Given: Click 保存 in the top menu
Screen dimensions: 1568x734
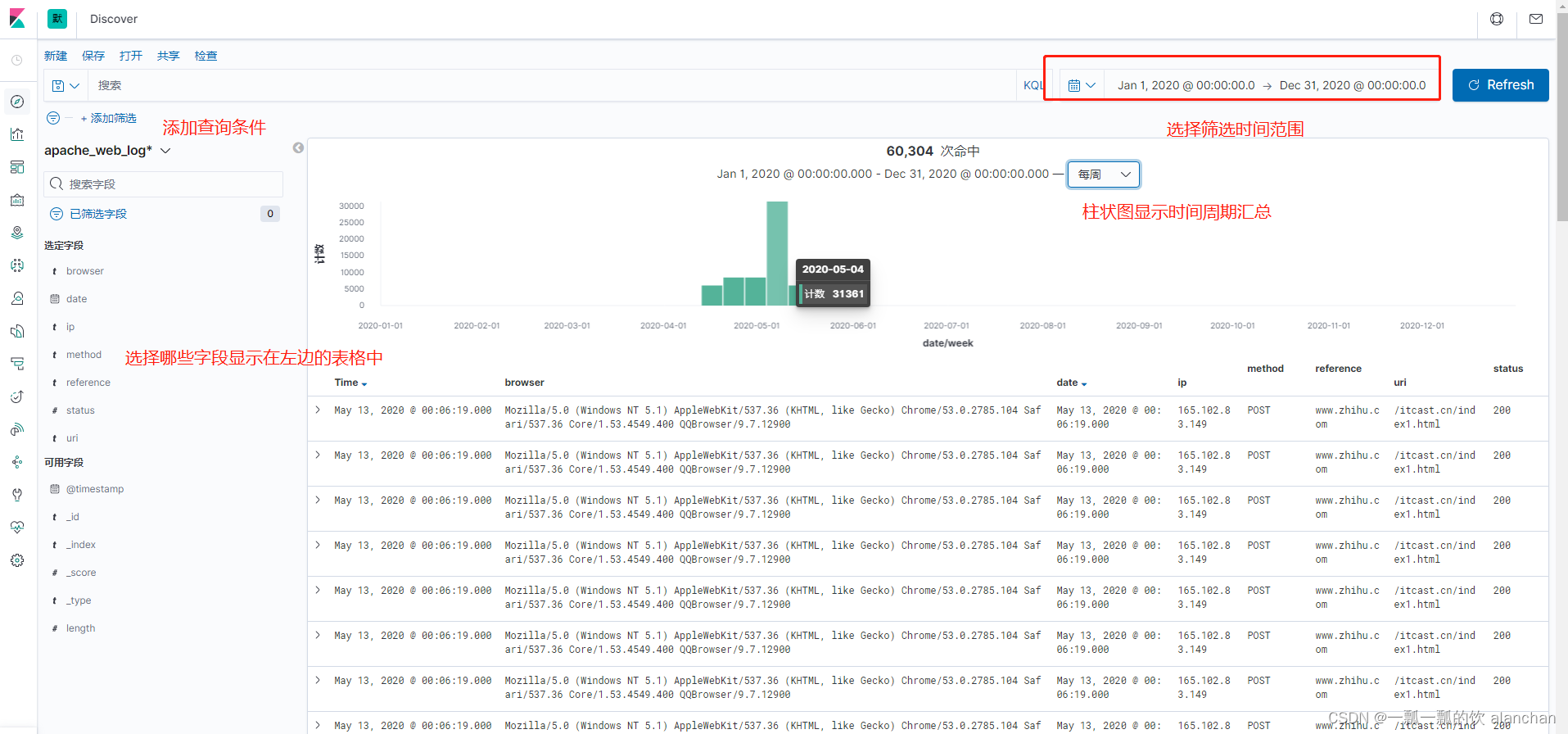Looking at the screenshot, I should pos(93,56).
